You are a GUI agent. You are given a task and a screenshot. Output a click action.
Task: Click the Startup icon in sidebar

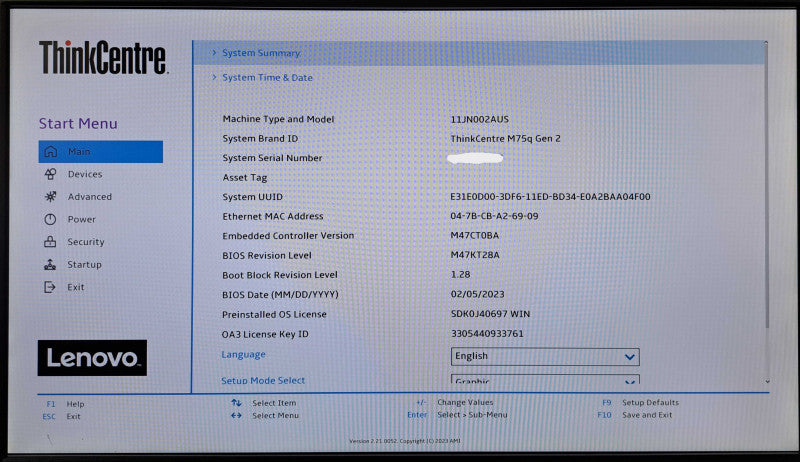(50, 264)
